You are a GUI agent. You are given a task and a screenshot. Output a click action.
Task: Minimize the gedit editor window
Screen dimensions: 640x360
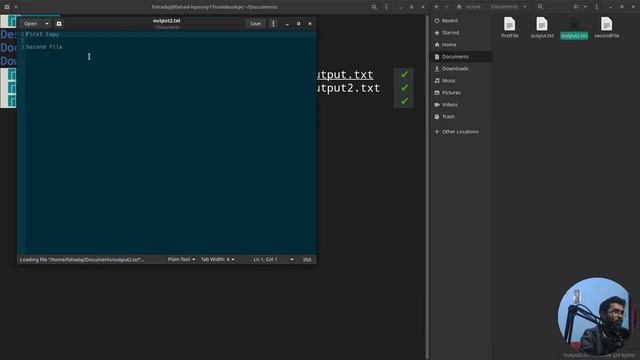287,24
